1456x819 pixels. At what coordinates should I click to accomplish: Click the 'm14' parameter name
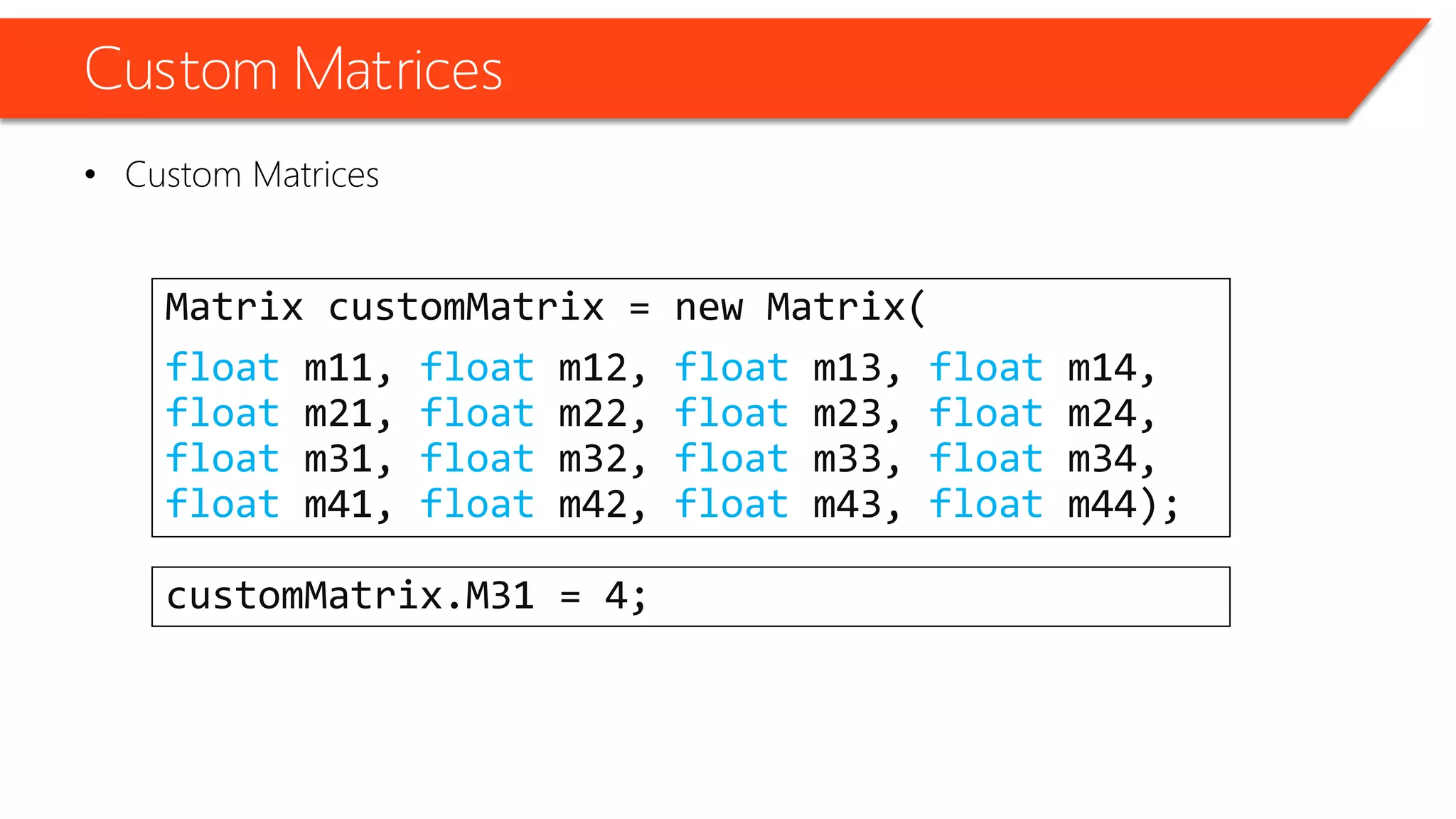(x=1102, y=368)
